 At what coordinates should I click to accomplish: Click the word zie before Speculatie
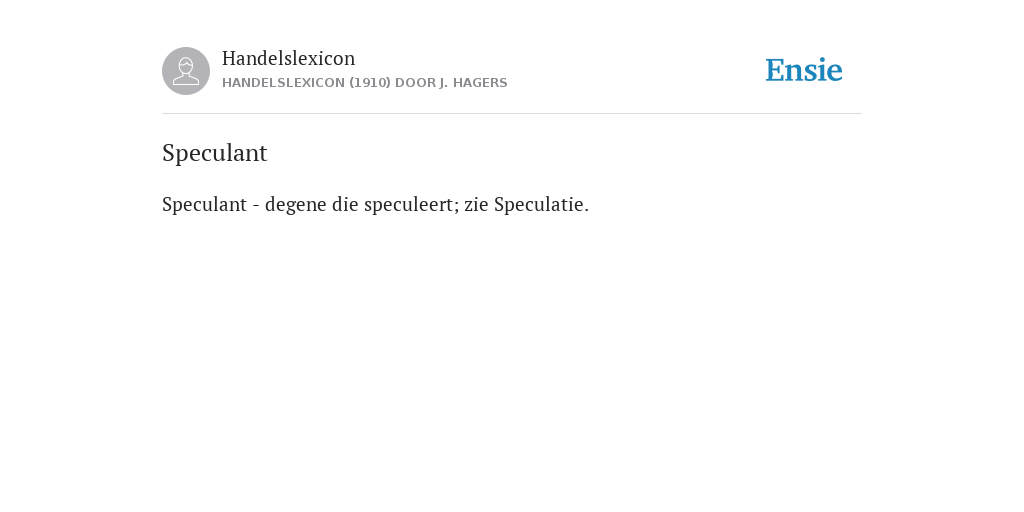point(477,204)
